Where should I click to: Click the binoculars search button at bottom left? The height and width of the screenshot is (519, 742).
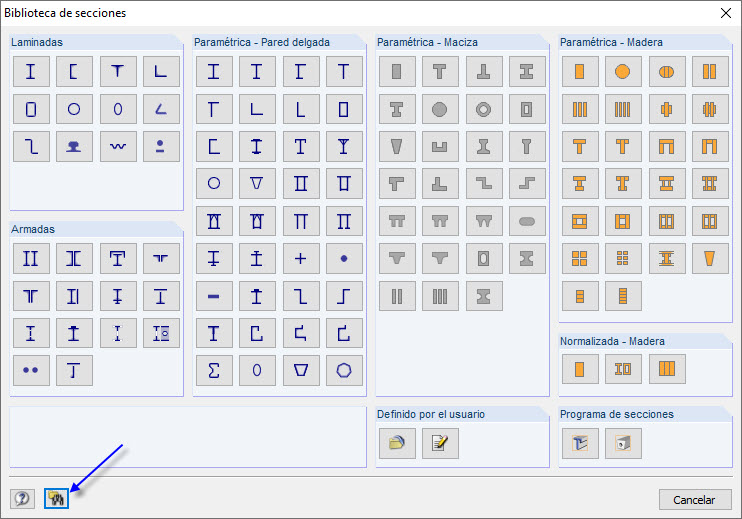[56, 498]
